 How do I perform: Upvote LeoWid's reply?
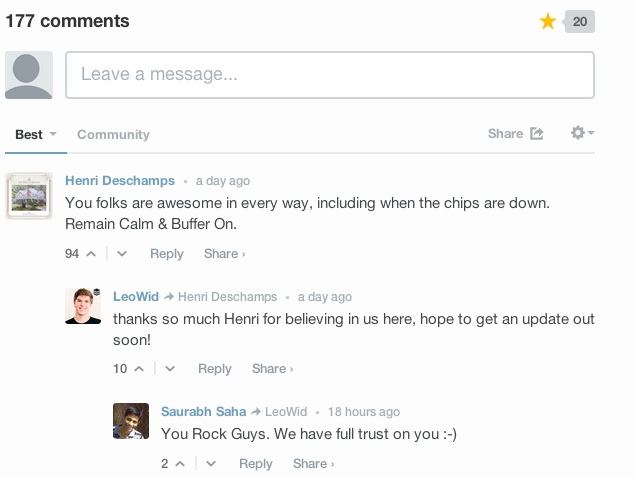click(x=139, y=369)
